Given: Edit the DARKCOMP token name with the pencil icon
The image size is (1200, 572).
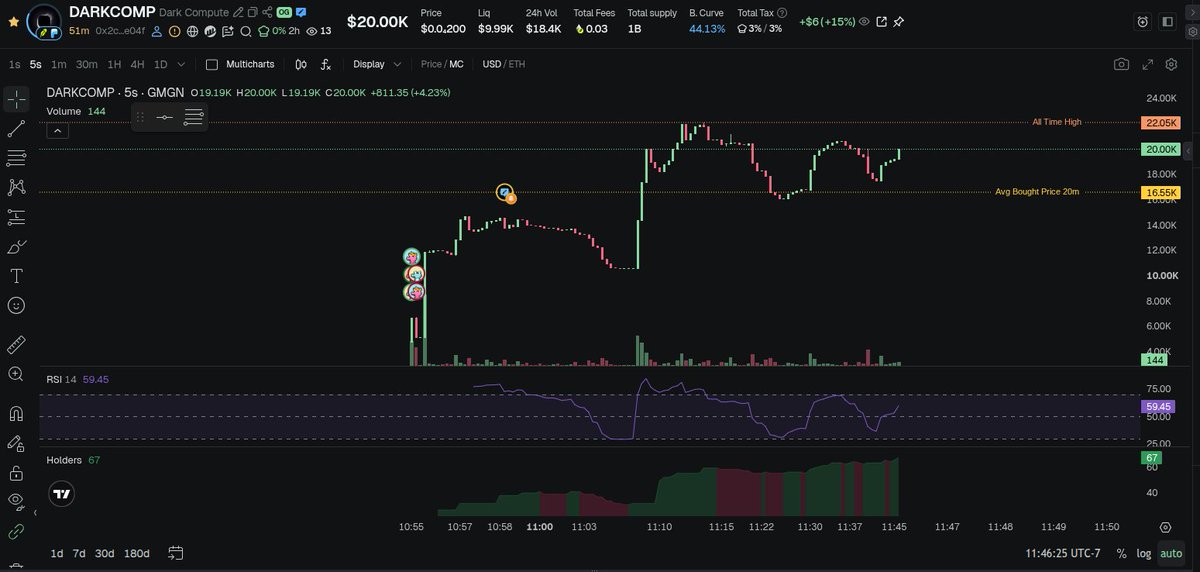Looking at the screenshot, I should point(237,13).
